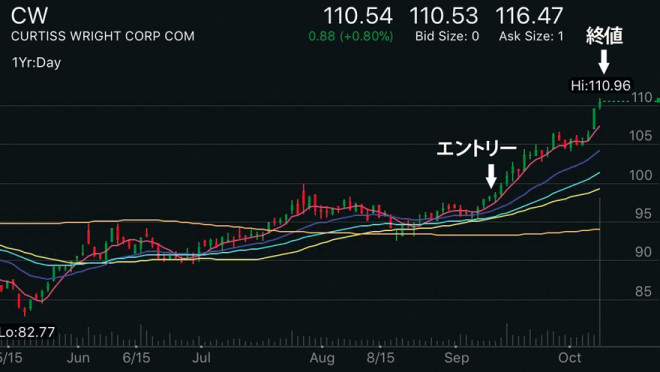Click the green price change +0.80% text
This screenshot has height=372, width=660.
(x=351, y=36)
